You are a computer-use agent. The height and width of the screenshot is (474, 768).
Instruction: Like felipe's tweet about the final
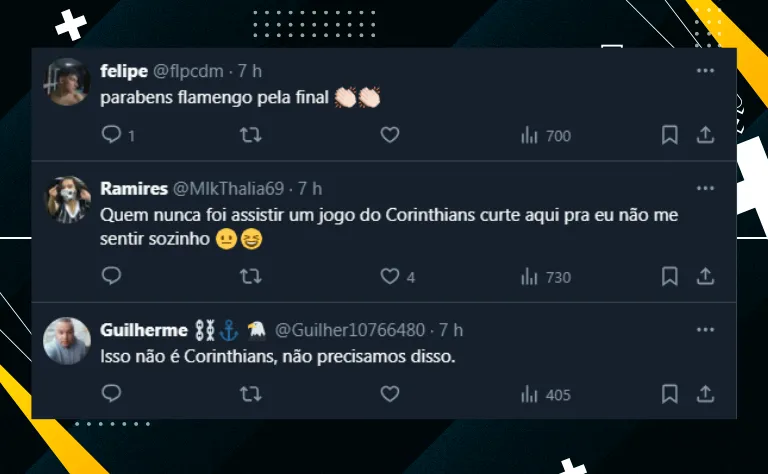pos(390,135)
